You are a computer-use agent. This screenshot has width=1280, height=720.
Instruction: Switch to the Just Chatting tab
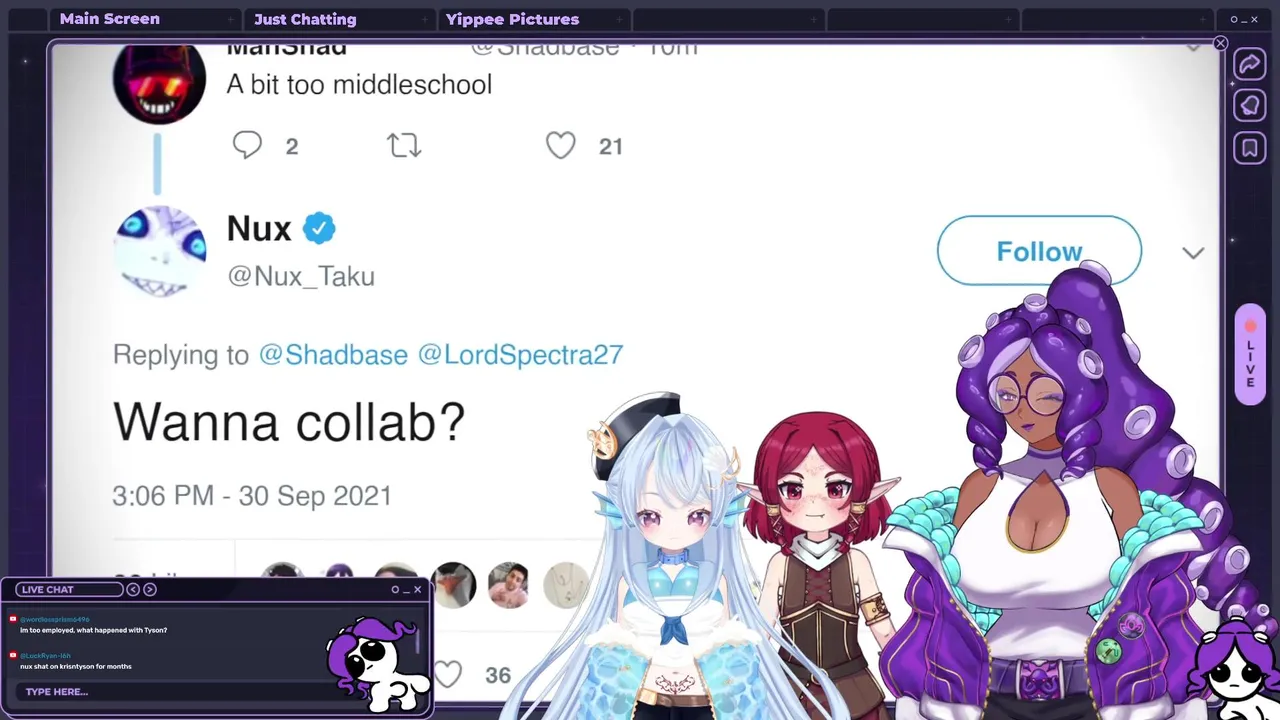(305, 19)
